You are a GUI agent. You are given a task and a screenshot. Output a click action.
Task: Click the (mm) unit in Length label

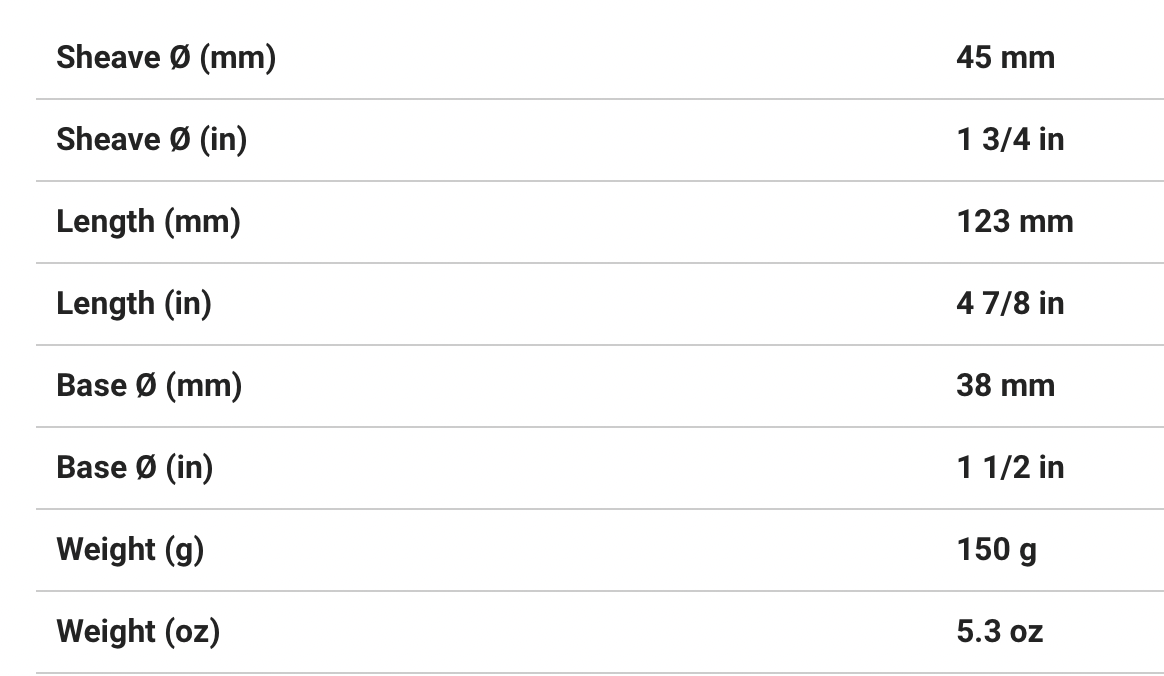click(202, 222)
